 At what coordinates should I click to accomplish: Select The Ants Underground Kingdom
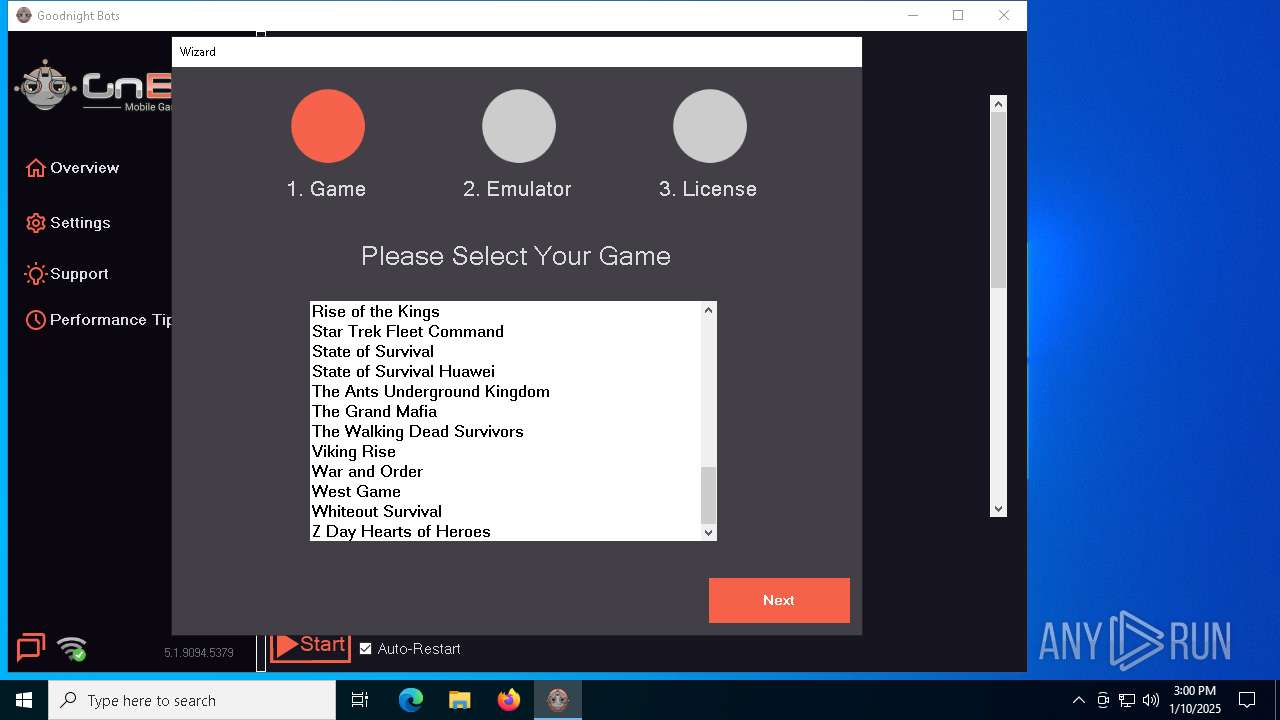coord(506,391)
